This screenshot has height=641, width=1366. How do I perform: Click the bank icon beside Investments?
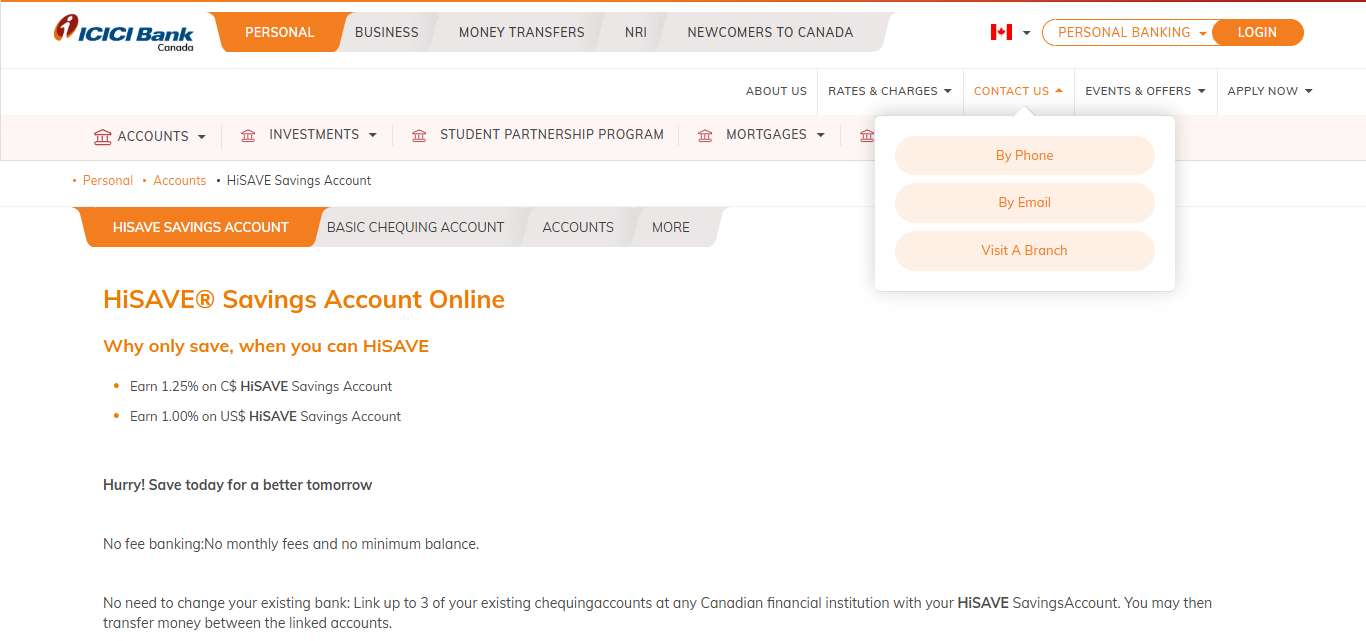pos(248,135)
